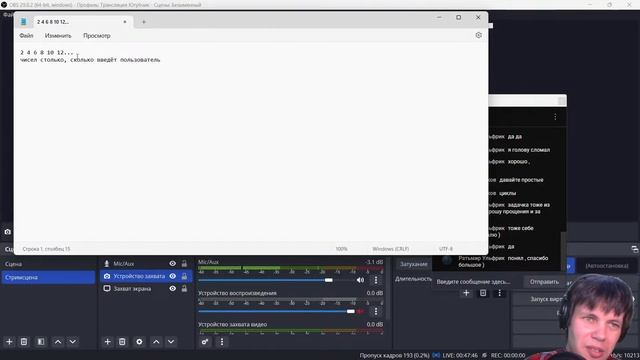This screenshot has width=640, height=360.
Task: Toggle lock on Захват экрана source
Action: [x=184, y=289]
